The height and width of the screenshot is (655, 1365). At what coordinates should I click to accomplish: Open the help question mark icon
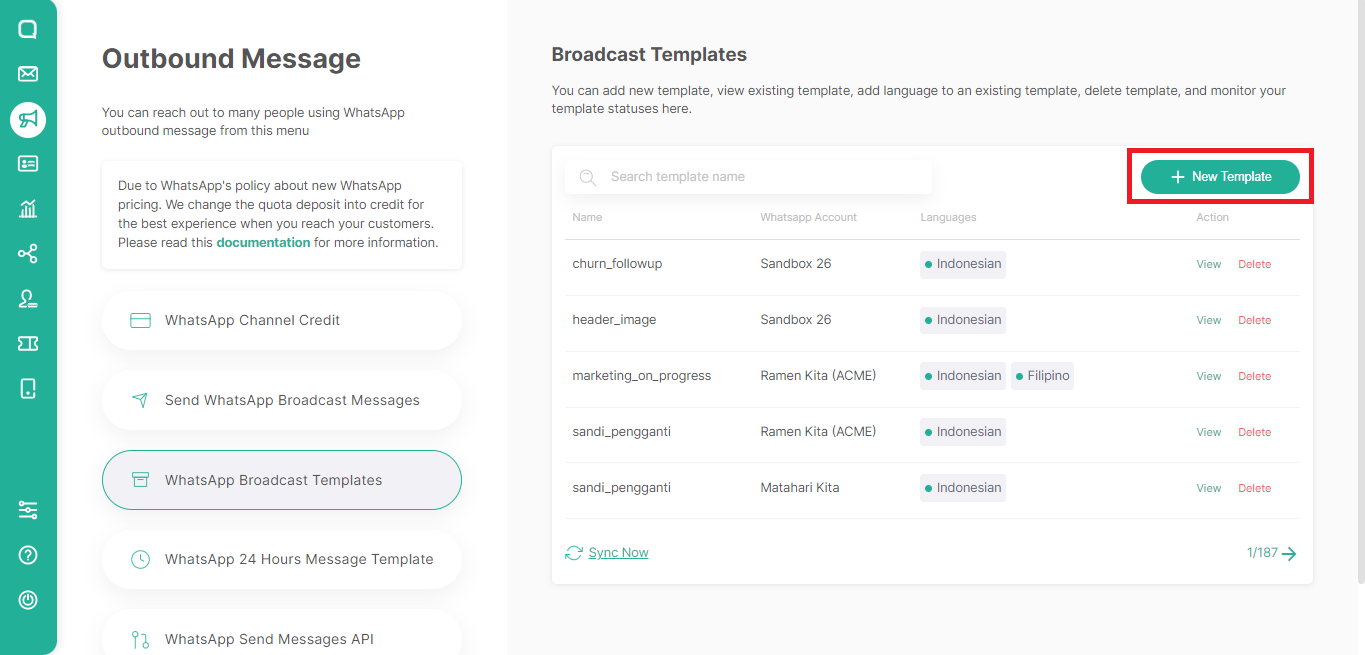point(27,554)
